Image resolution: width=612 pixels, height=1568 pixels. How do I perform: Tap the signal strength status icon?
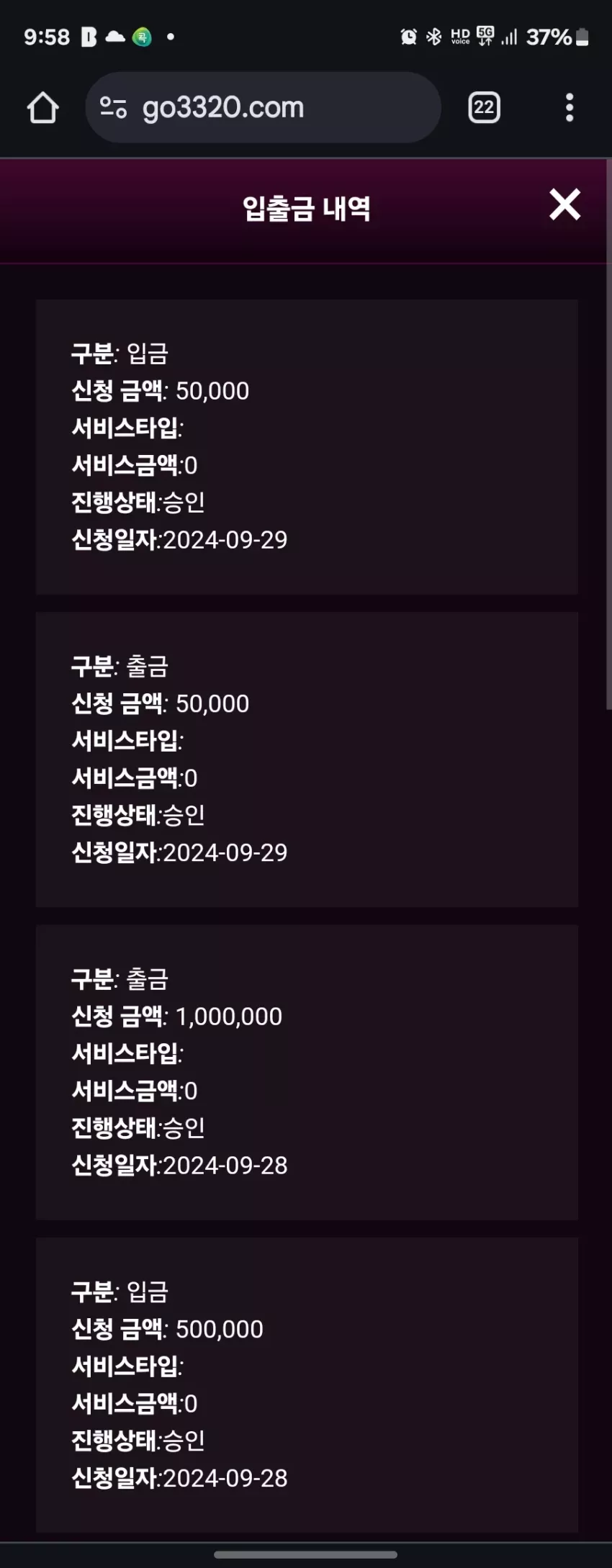coord(509,37)
